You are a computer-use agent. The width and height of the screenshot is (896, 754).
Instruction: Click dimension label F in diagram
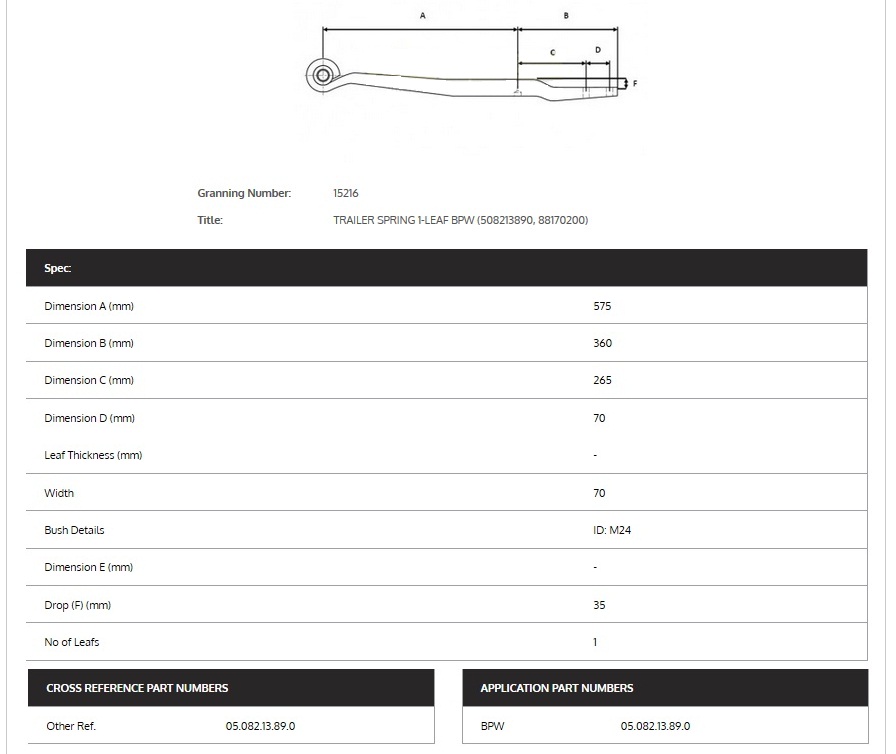click(635, 83)
